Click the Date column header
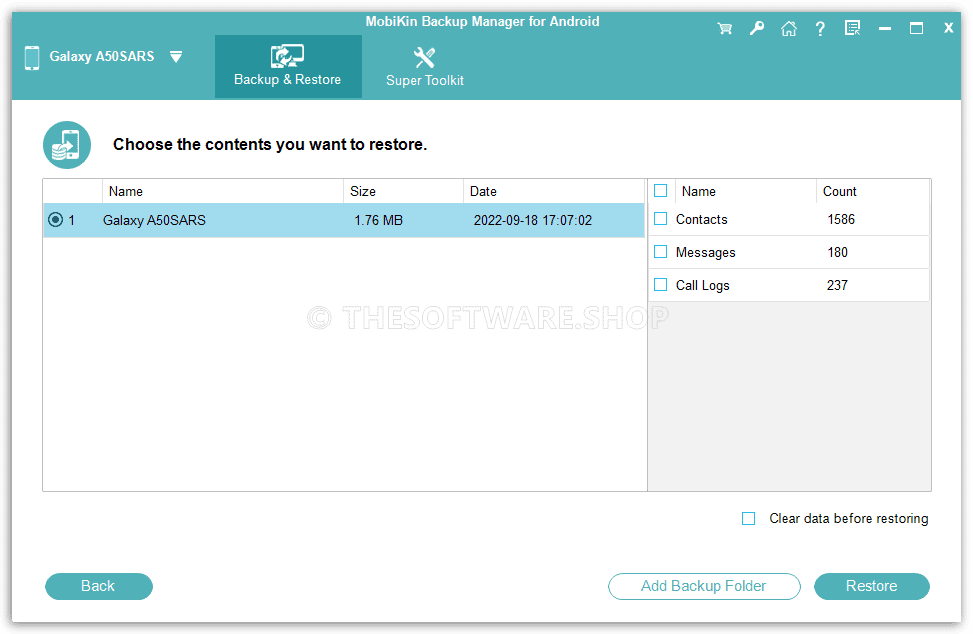The image size is (973, 634). click(x=554, y=191)
